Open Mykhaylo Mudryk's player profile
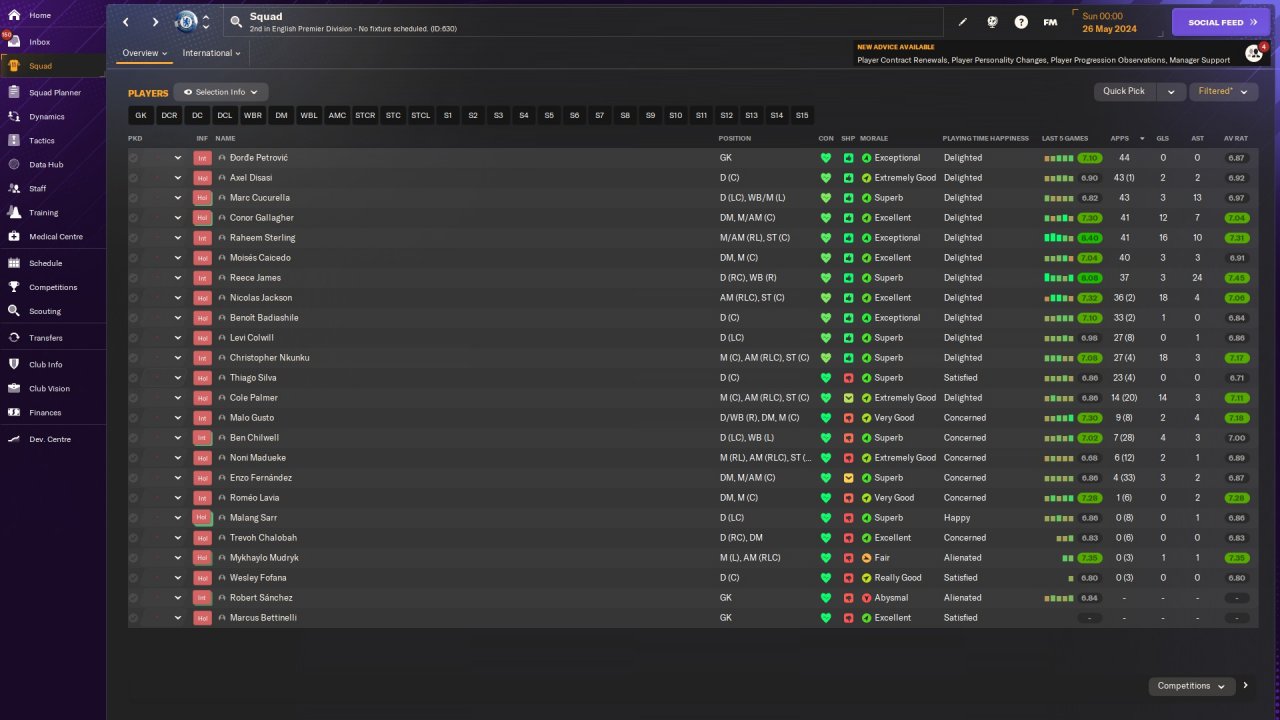 [264, 558]
